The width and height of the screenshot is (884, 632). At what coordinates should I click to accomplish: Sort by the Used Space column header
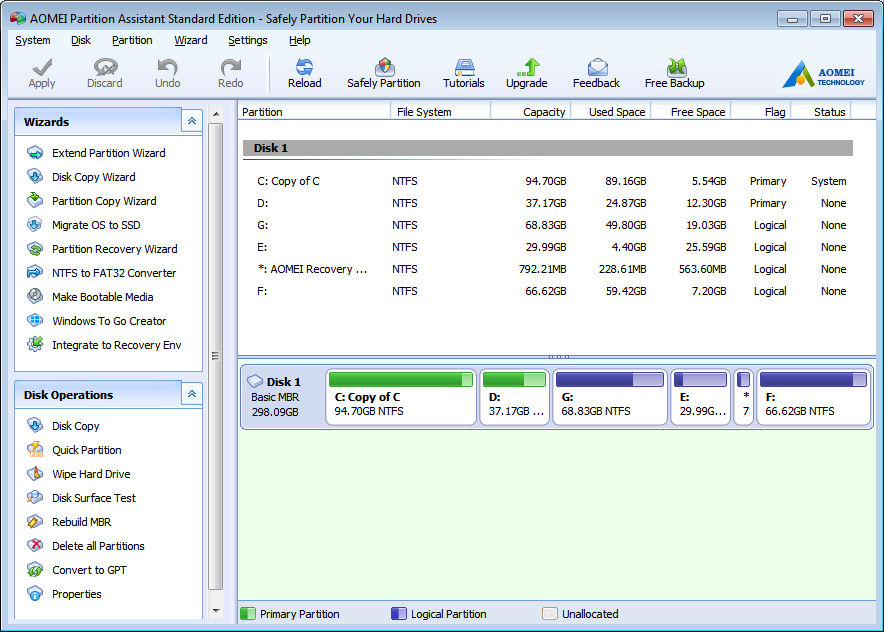[611, 112]
